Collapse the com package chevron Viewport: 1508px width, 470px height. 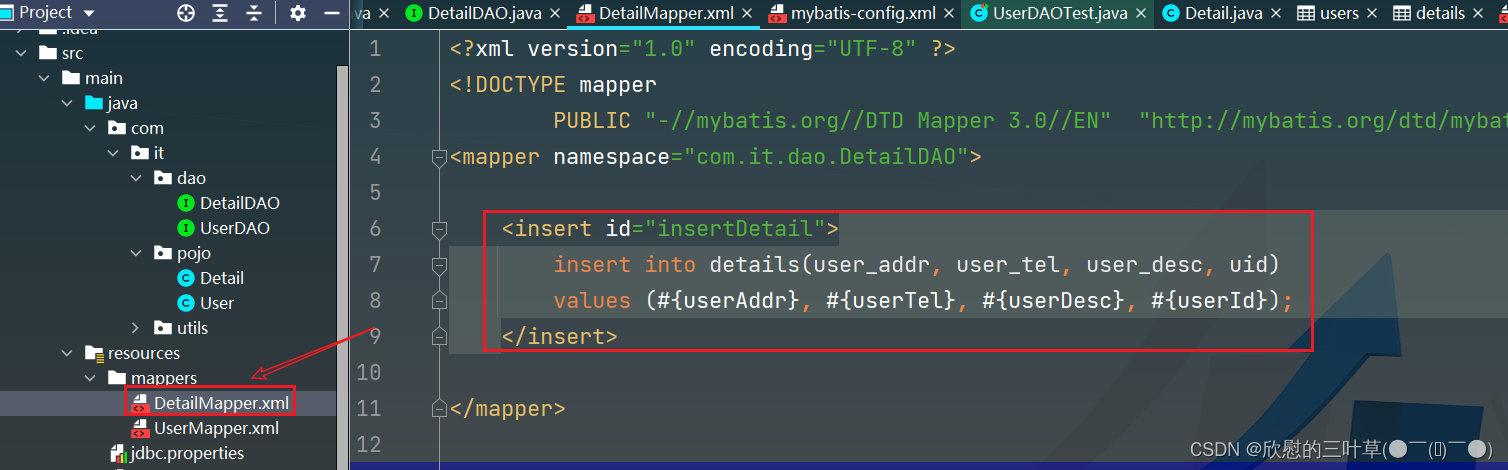click(90, 128)
